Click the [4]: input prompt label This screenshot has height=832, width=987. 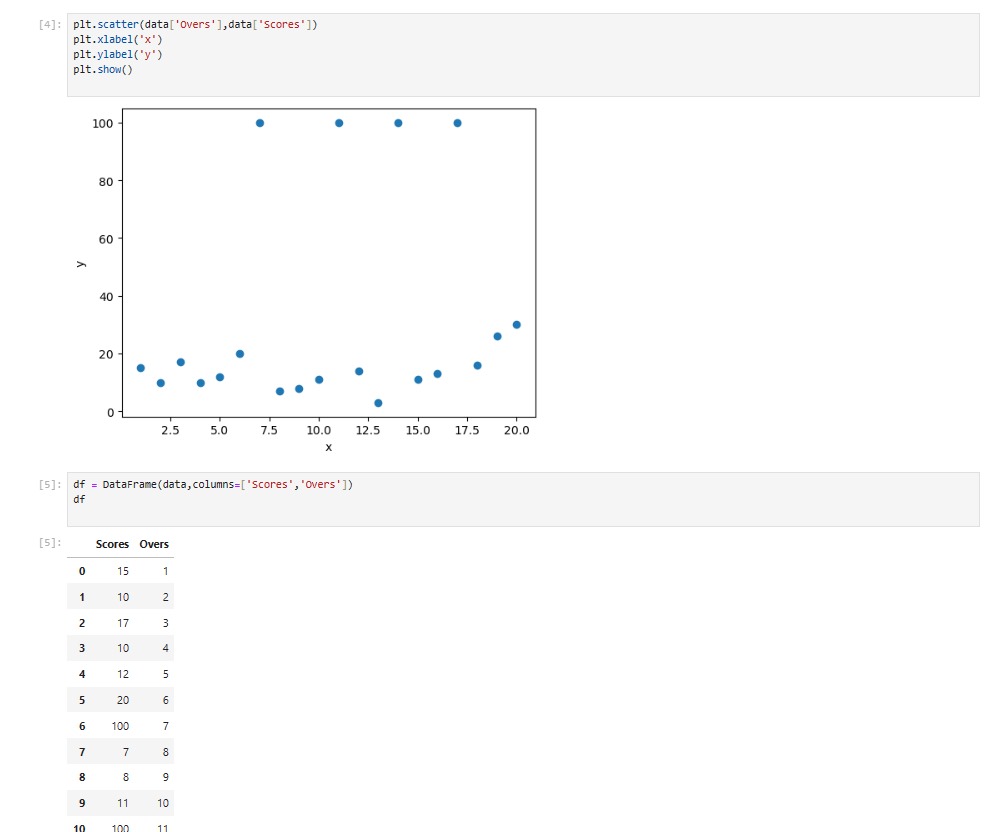point(50,25)
